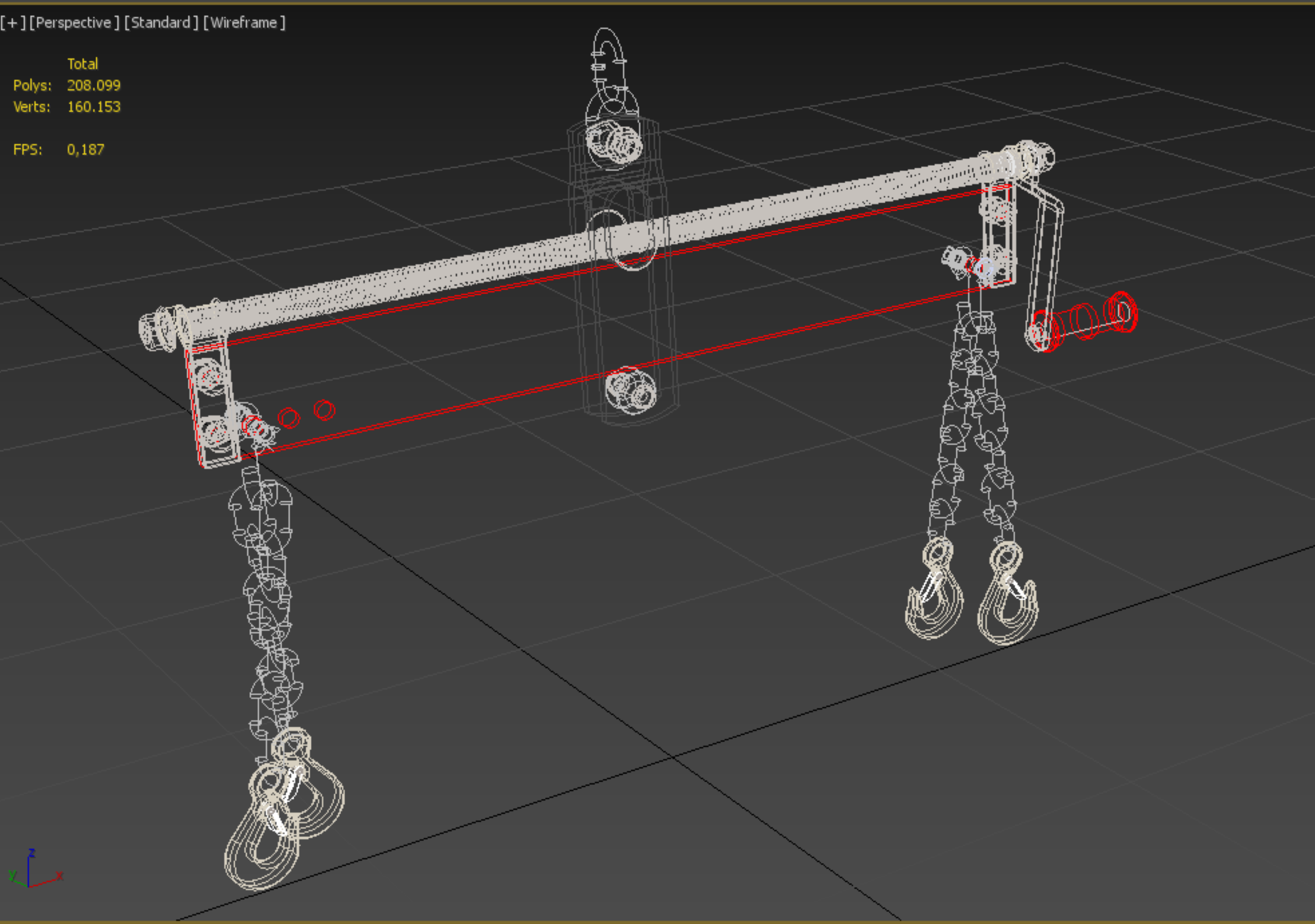Click the upper pulley inside the center block
The height and width of the screenshot is (924, 1315).
613,142
